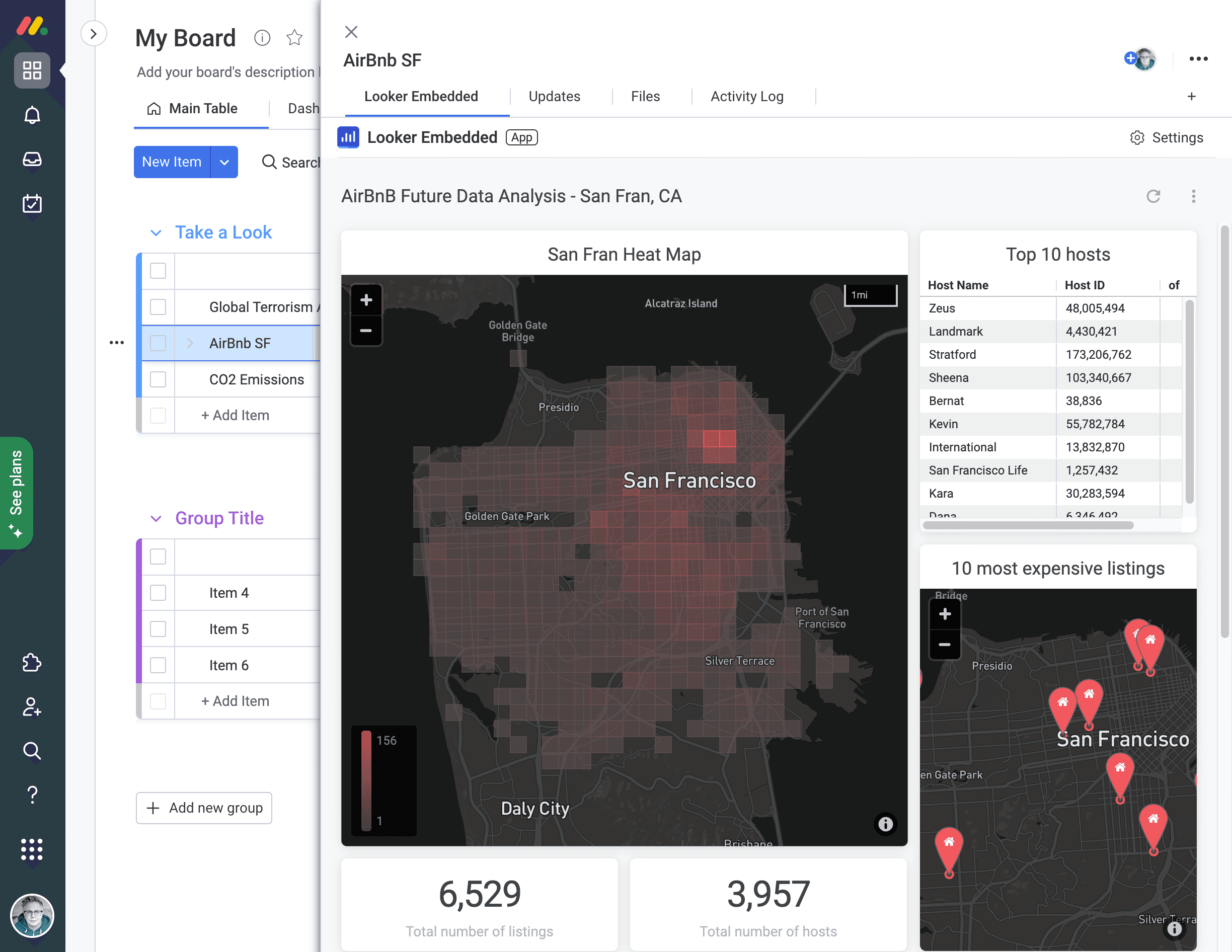Collapse the Group Title group
Screen dimensions: 1232x952
(x=156, y=518)
